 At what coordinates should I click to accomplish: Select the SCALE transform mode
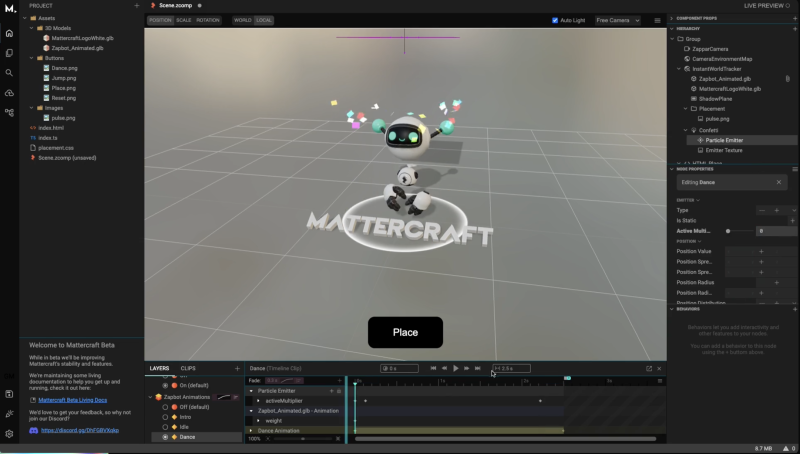coord(184,20)
